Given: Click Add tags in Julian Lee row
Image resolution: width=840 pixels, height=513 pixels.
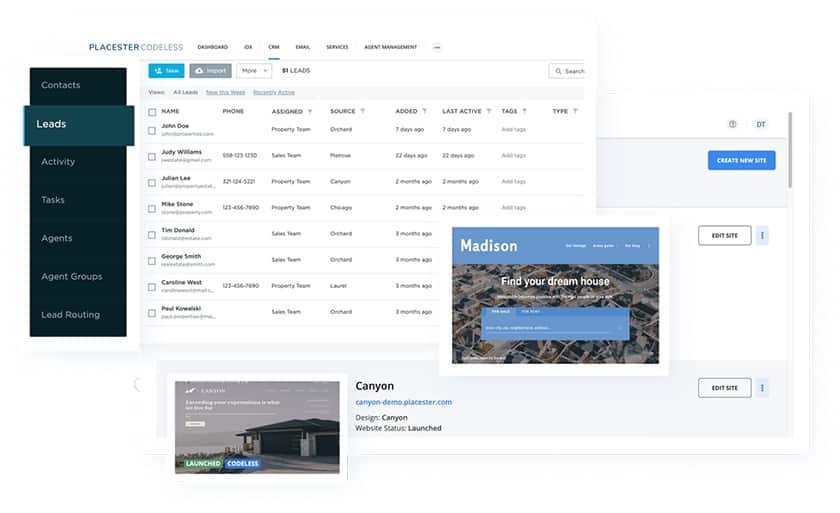Looking at the screenshot, I should [513, 182].
